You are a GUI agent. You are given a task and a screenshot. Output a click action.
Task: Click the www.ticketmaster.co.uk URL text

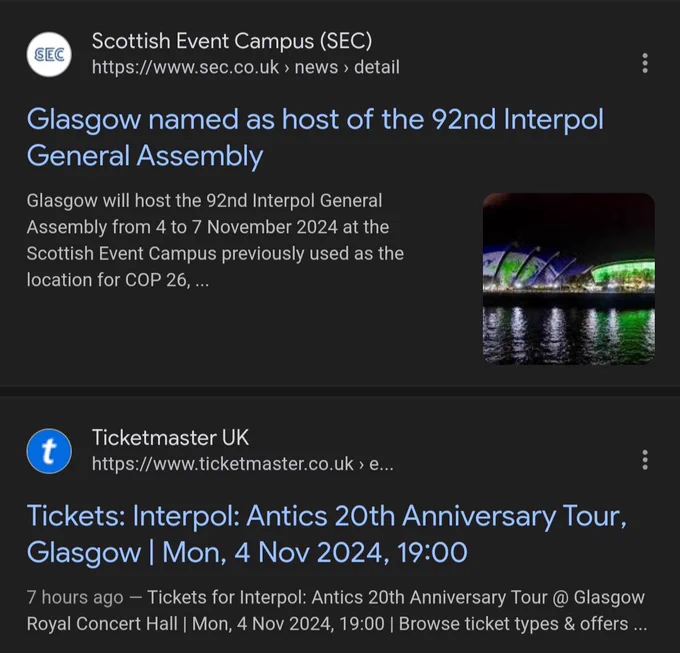click(222, 464)
